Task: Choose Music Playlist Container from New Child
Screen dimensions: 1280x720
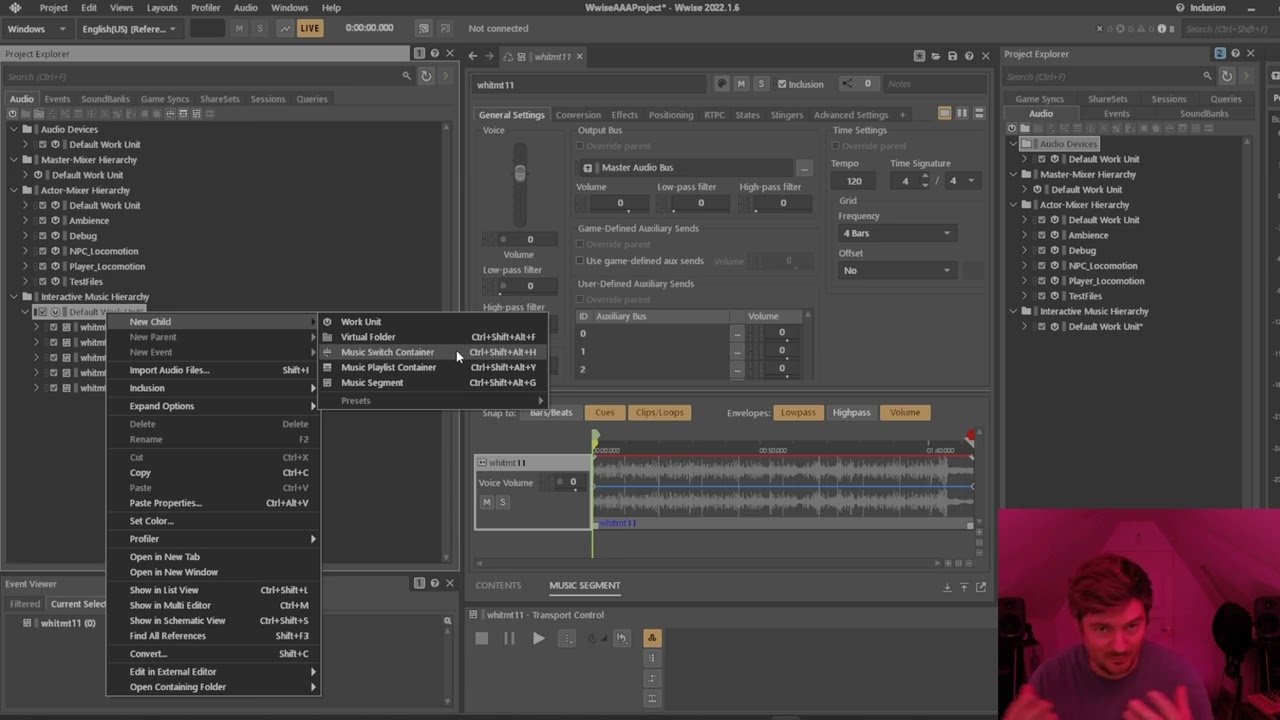Action: point(431,367)
